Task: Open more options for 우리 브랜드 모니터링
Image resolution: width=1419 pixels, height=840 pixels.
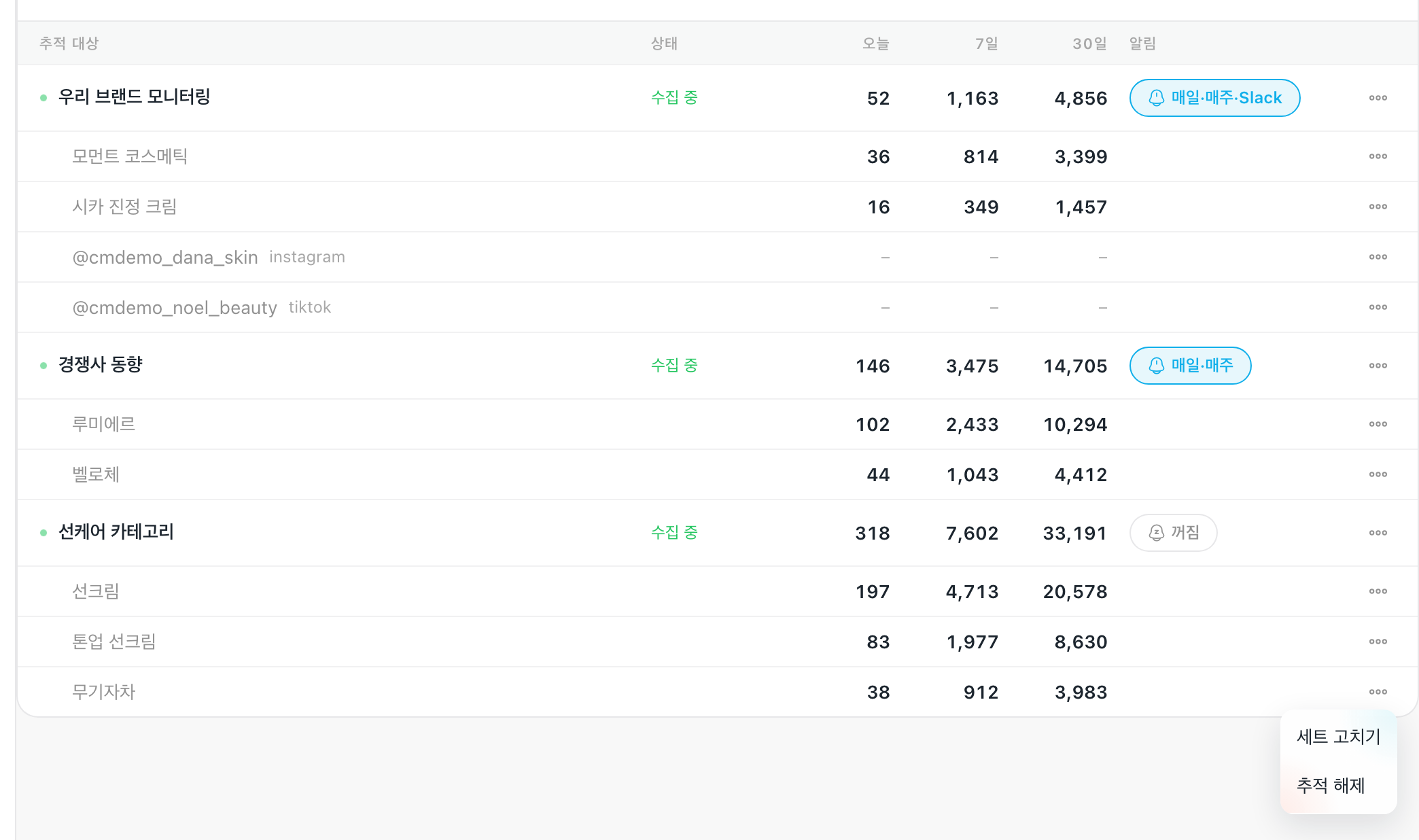Action: click(1378, 98)
